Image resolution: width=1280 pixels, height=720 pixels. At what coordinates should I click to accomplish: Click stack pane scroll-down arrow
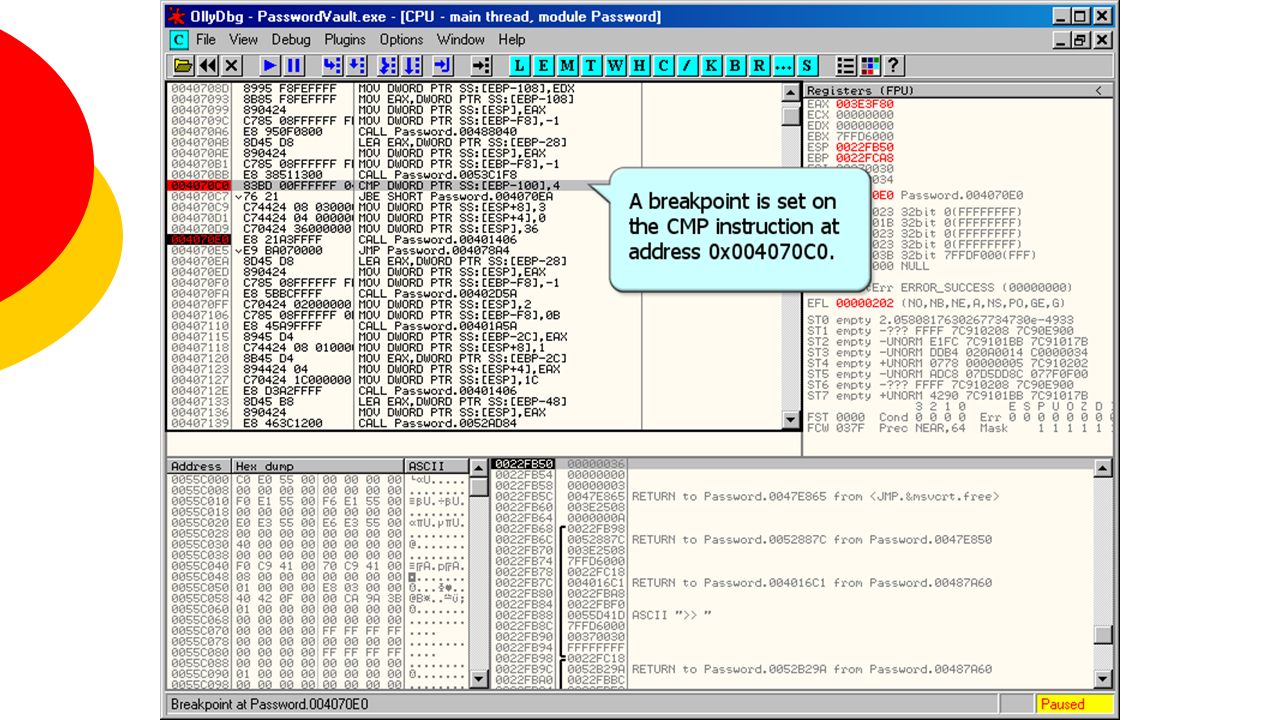pos(1103,679)
